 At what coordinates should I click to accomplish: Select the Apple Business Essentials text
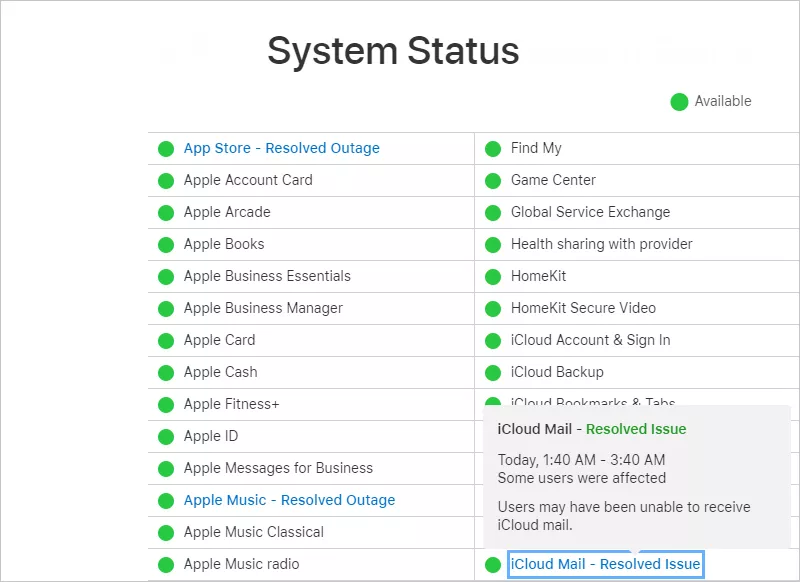coord(267,276)
